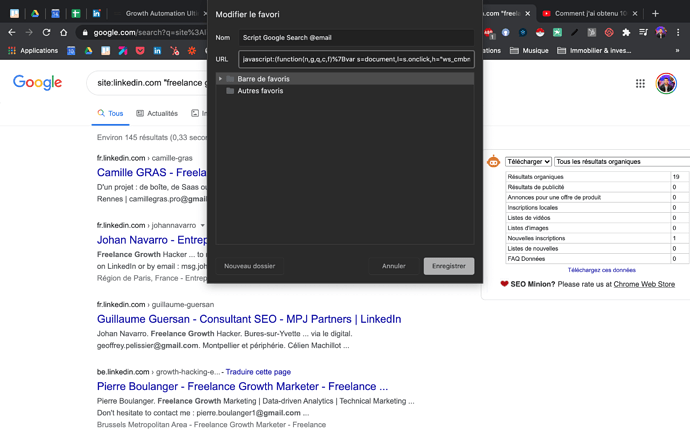
Task: Open the Chrome three-dot menu
Action: pos(678,32)
